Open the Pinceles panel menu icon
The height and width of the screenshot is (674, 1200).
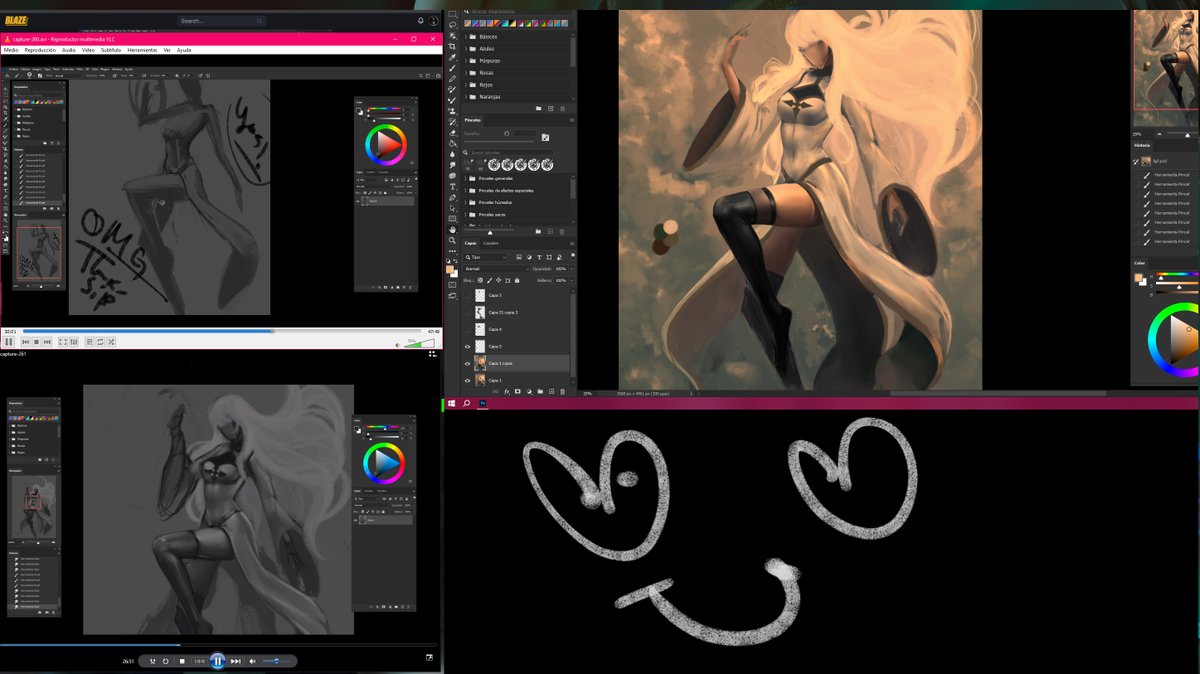(x=572, y=120)
